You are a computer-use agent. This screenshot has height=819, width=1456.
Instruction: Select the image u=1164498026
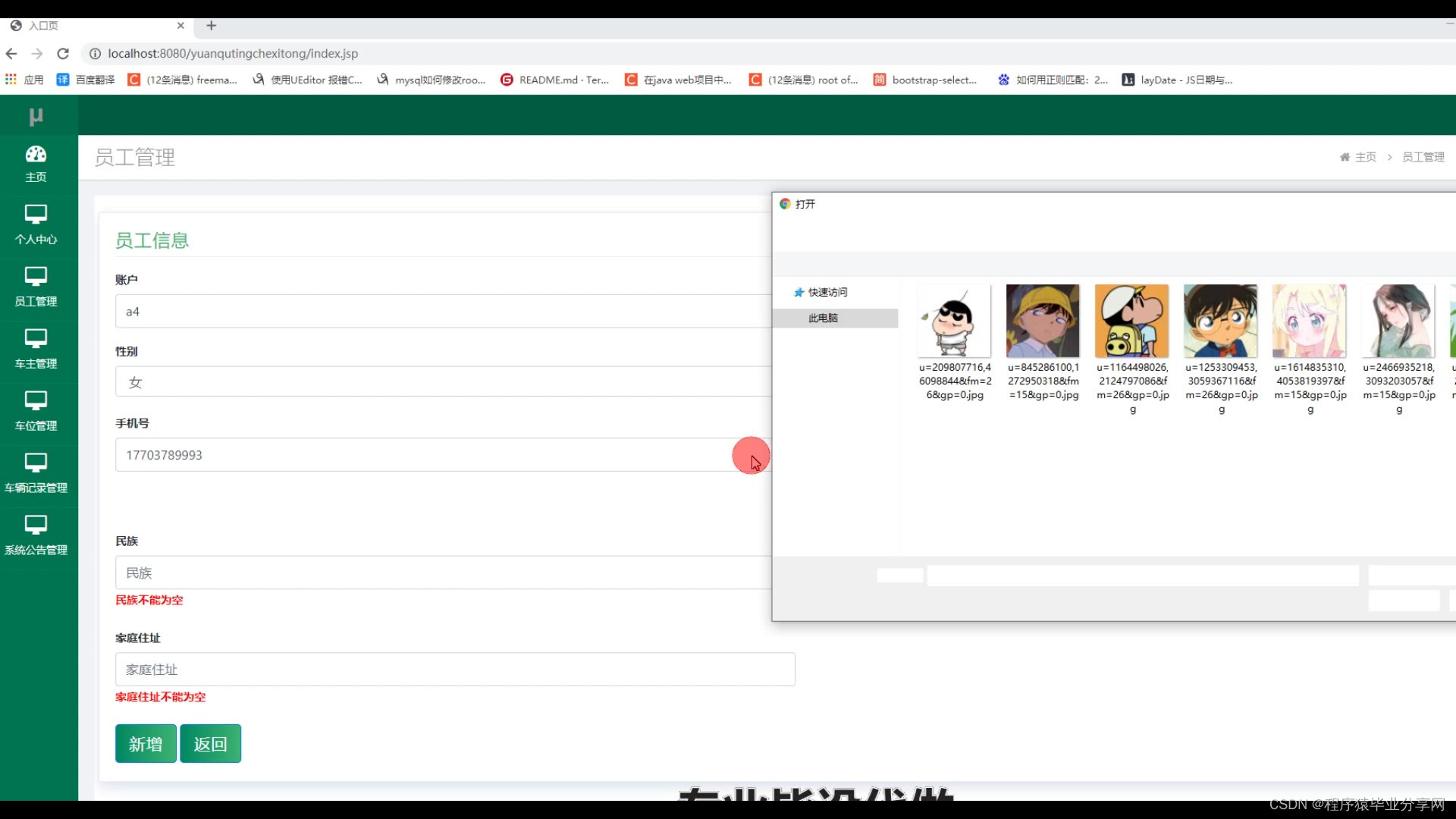[1132, 350]
